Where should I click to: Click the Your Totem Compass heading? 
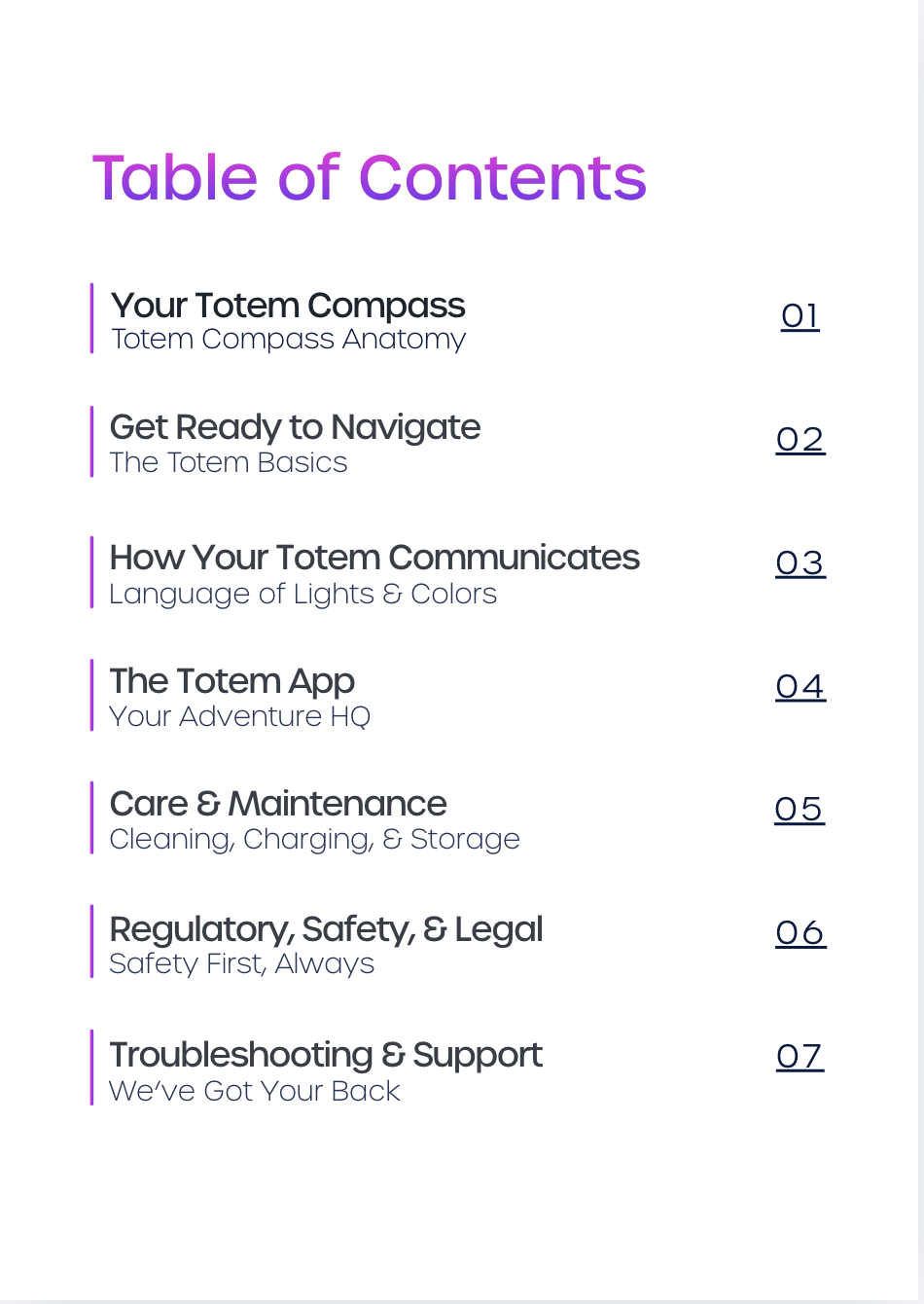click(x=288, y=306)
